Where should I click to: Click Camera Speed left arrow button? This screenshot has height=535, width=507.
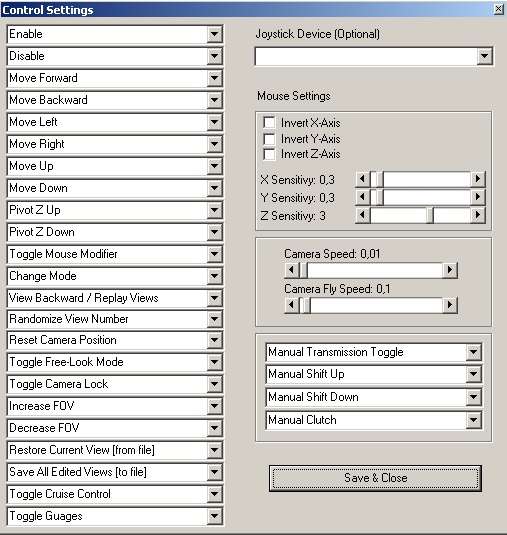pyautogui.click(x=291, y=270)
